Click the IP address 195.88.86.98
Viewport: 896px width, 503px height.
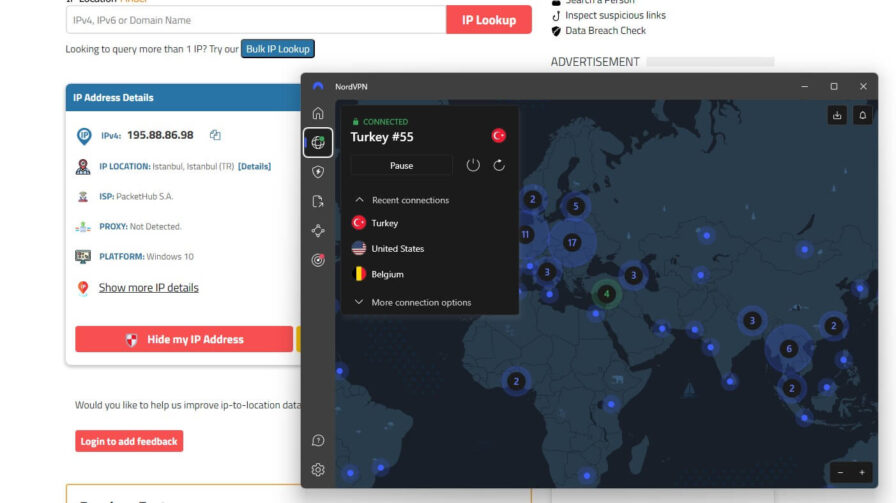[x=160, y=135]
